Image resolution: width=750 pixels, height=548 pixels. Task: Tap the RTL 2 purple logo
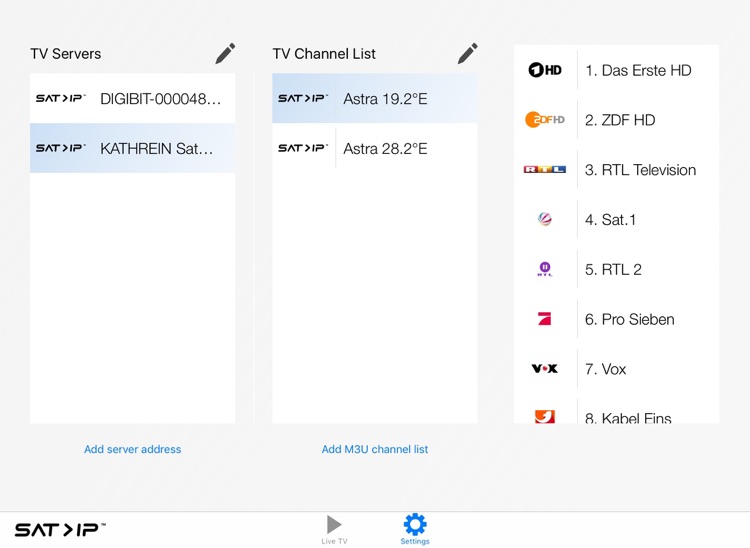coord(545,269)
